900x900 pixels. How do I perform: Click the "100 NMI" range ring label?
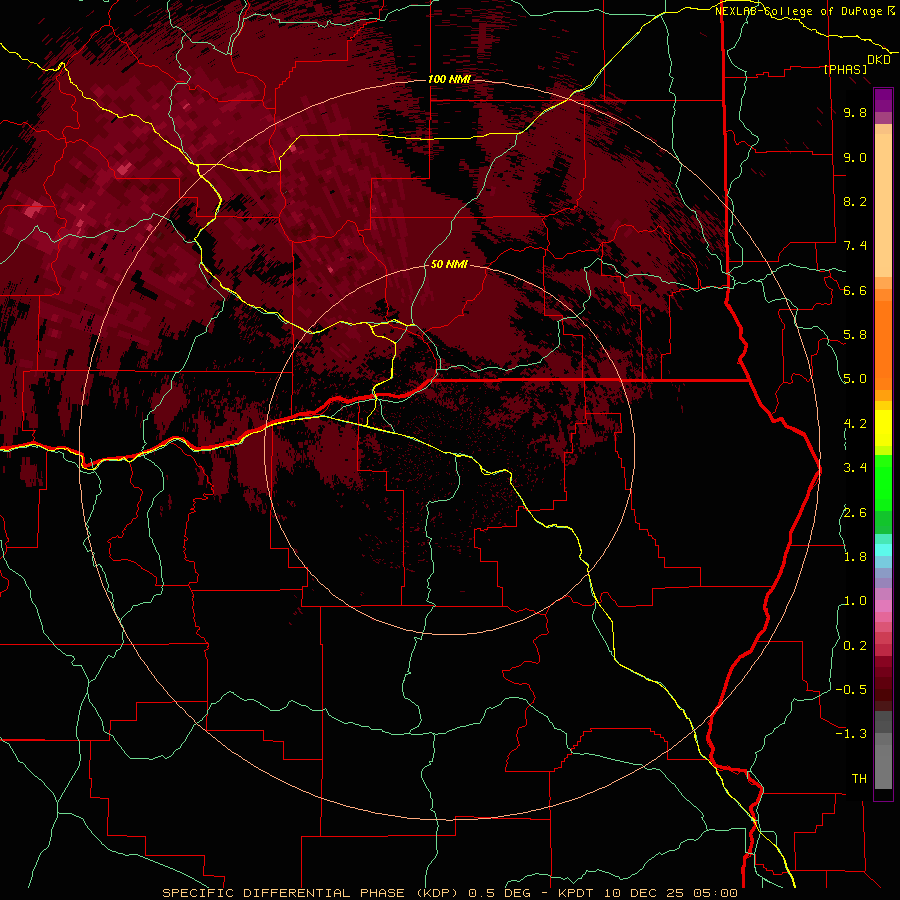(x=449, y=79)
